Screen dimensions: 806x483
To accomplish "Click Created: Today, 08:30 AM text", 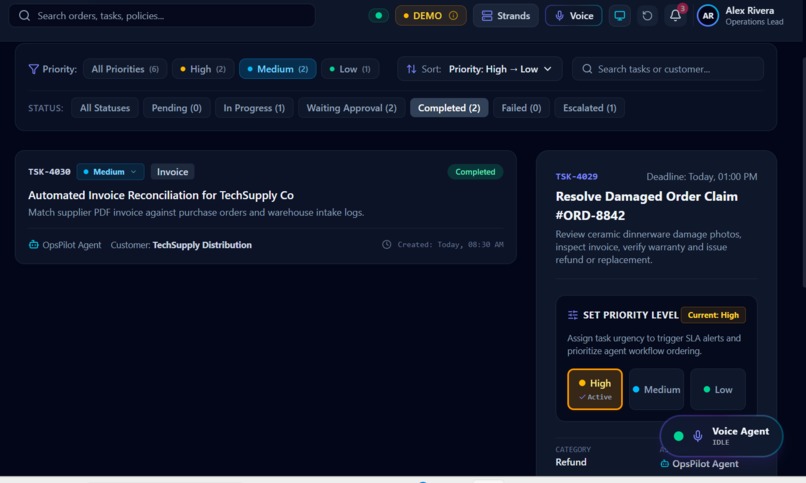I will 450,245.
